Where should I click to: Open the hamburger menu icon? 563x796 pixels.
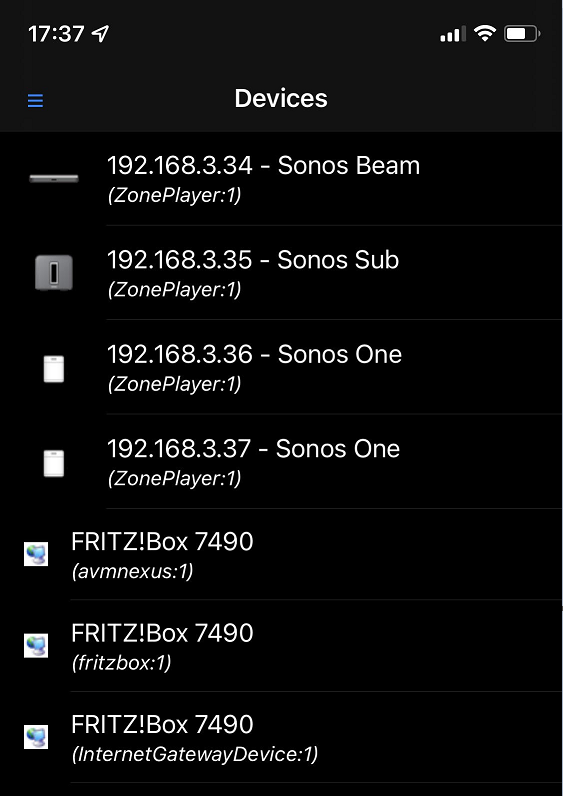click(x=35, y=101)
